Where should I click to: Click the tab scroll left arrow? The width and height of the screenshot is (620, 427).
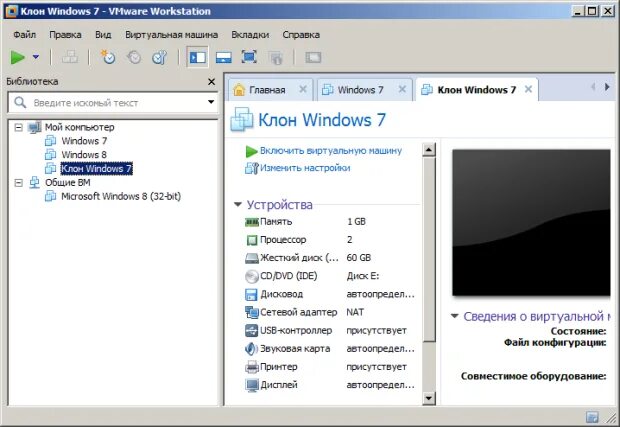(x=593, y=87)
